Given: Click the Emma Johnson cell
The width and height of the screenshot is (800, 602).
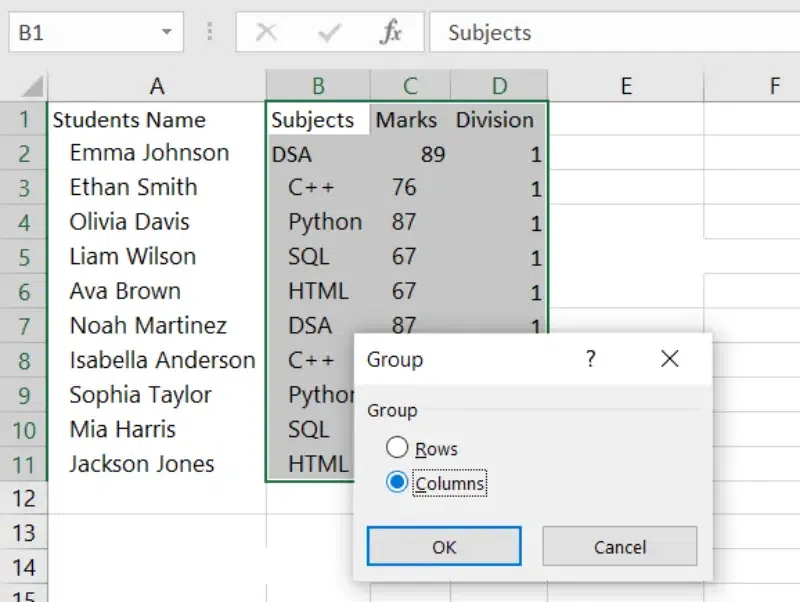Looking at the screenshot, I should click(149, 153).
